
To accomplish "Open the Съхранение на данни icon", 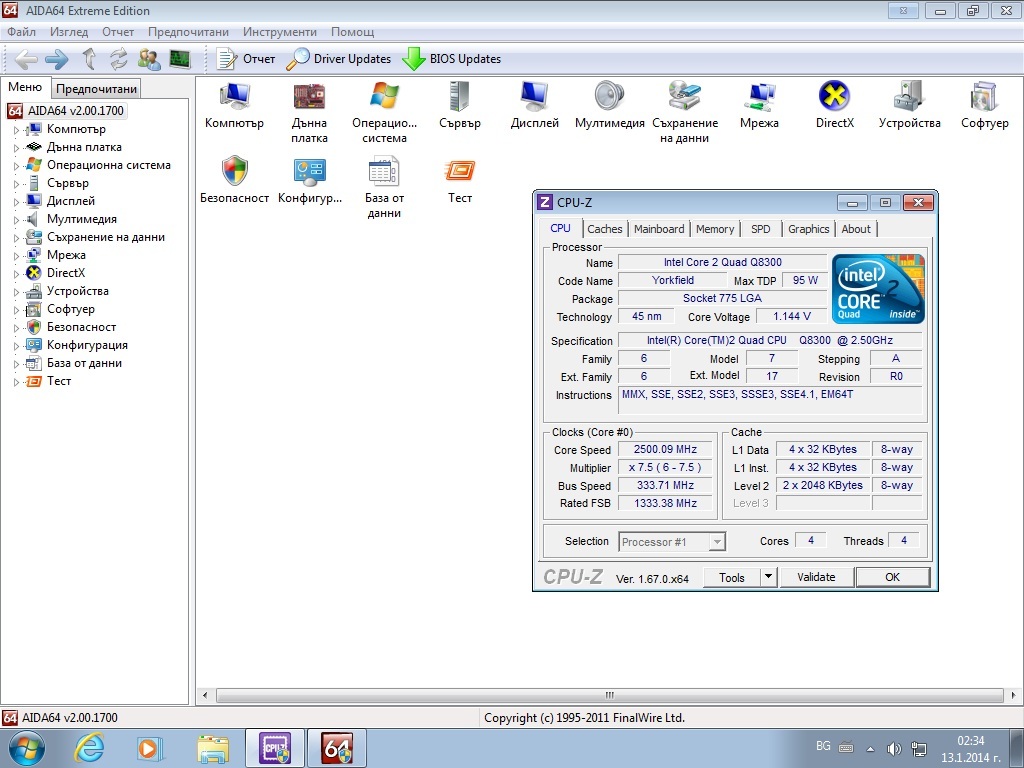I will tap(684, 96).
